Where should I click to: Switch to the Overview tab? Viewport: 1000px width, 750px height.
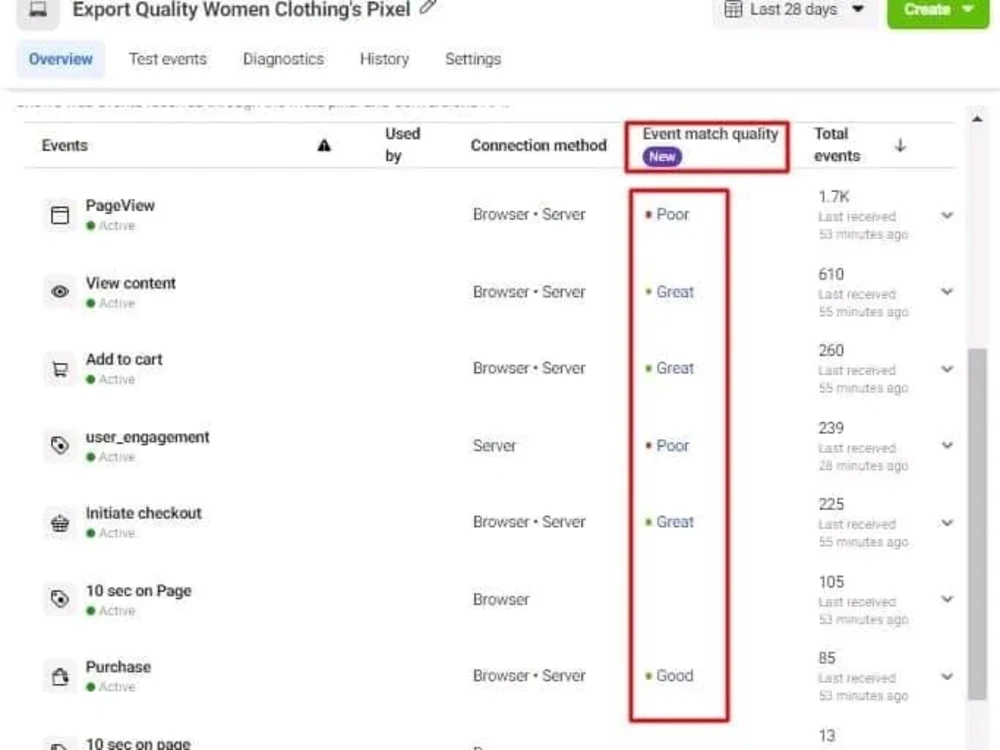pos(61,59)
